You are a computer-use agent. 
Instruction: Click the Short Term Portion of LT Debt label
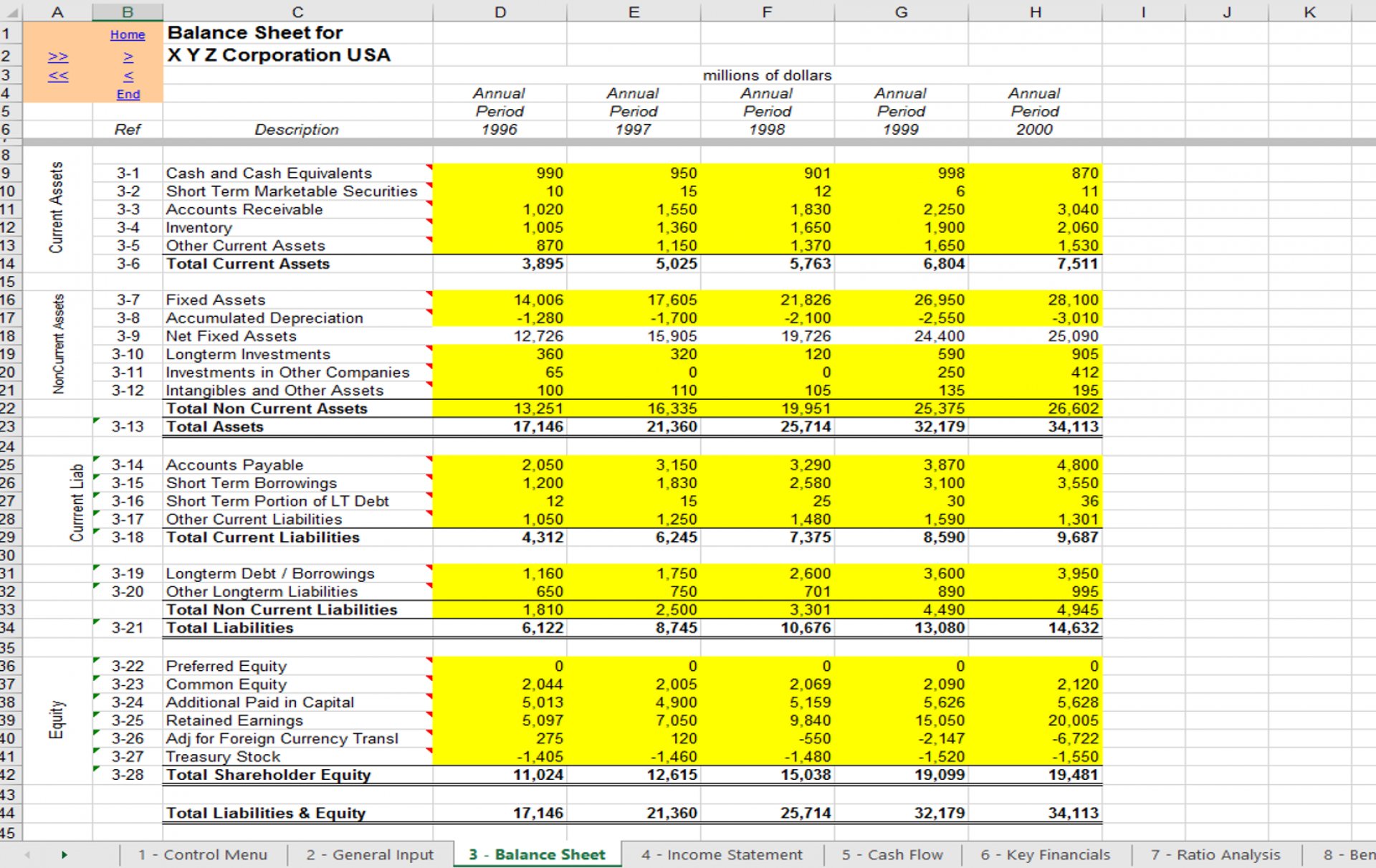click(277, 501)
